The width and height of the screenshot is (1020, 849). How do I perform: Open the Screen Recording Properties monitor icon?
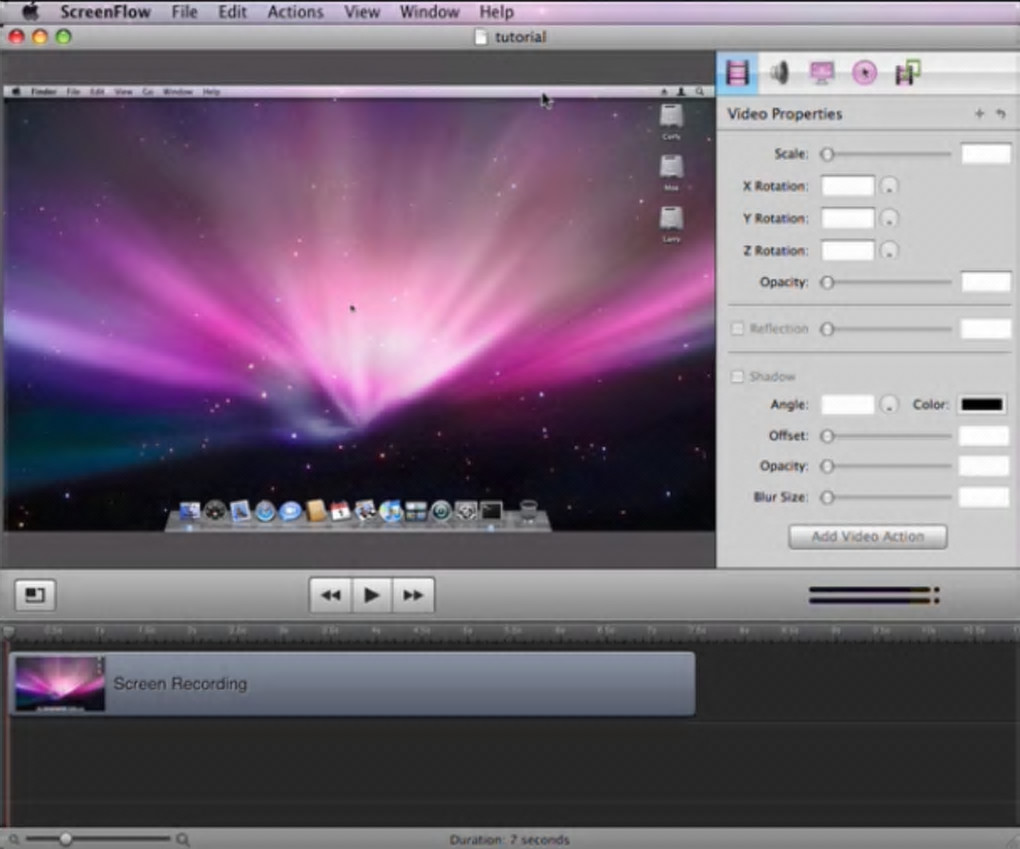822,72
